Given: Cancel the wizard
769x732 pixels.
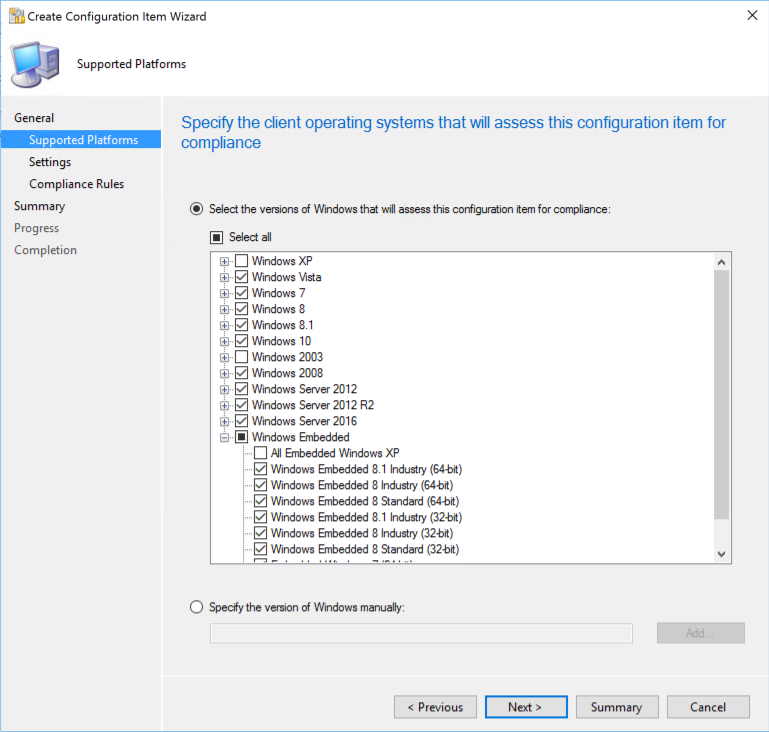Looking at the screenshot, I should pyautogui.click(x=708, y=707).
